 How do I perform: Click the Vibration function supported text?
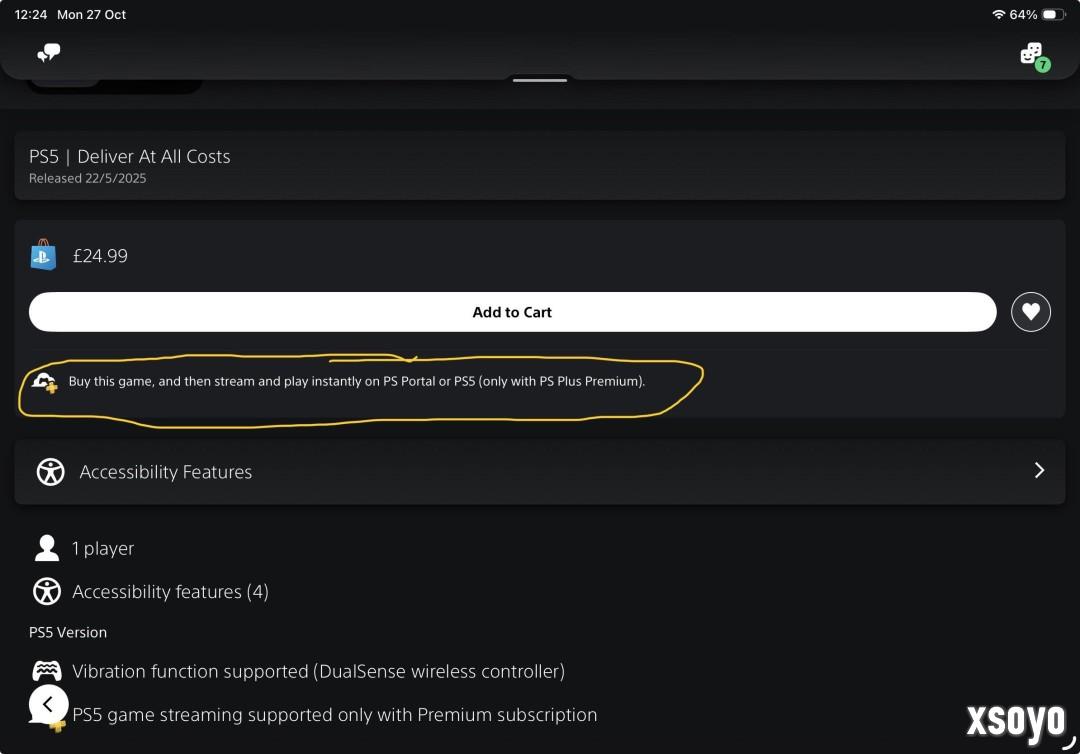point(318,671)
